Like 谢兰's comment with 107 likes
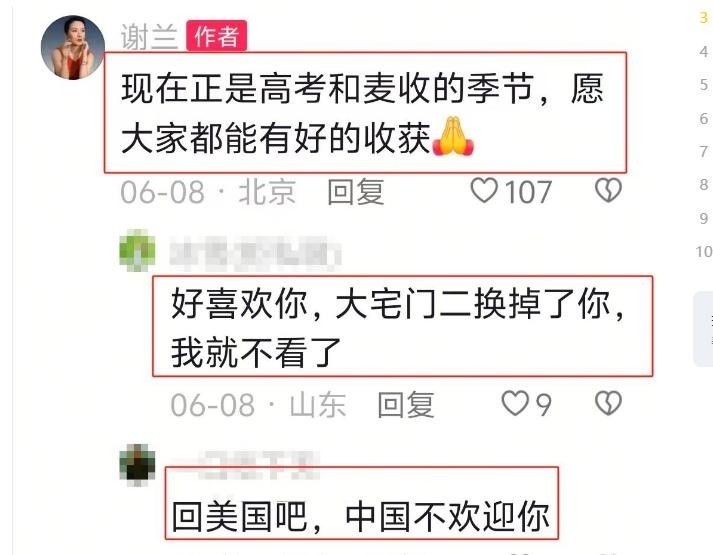Screen dimensions: 713x555 (484, 190)
